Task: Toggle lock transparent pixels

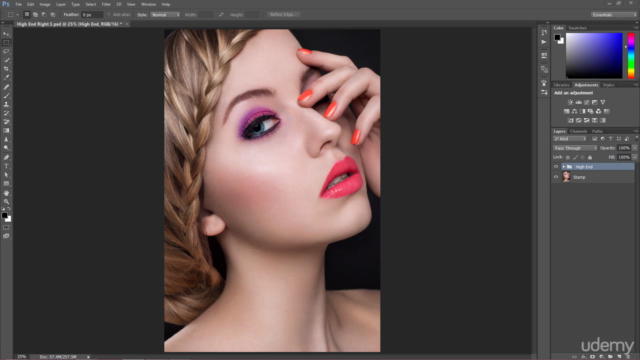Action: tap(568, 157)
